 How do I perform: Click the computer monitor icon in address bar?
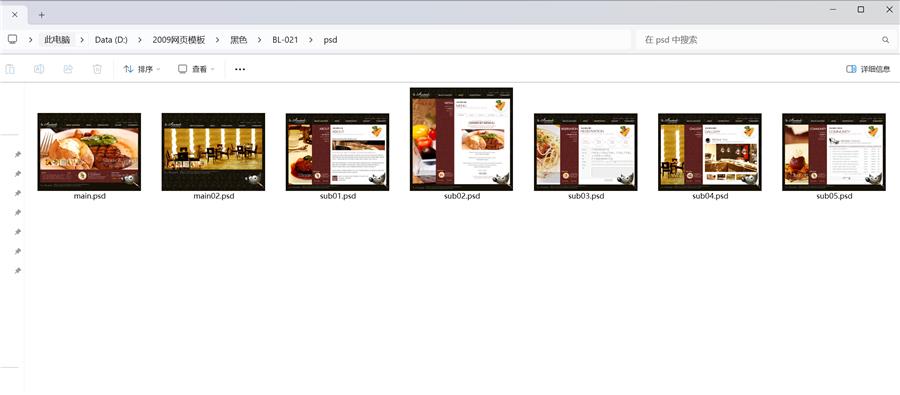(12, 40)
